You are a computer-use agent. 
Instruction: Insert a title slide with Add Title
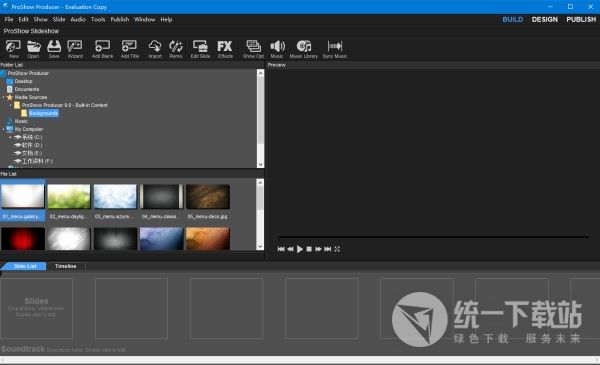pyautogui.click(x=130, y=49)
